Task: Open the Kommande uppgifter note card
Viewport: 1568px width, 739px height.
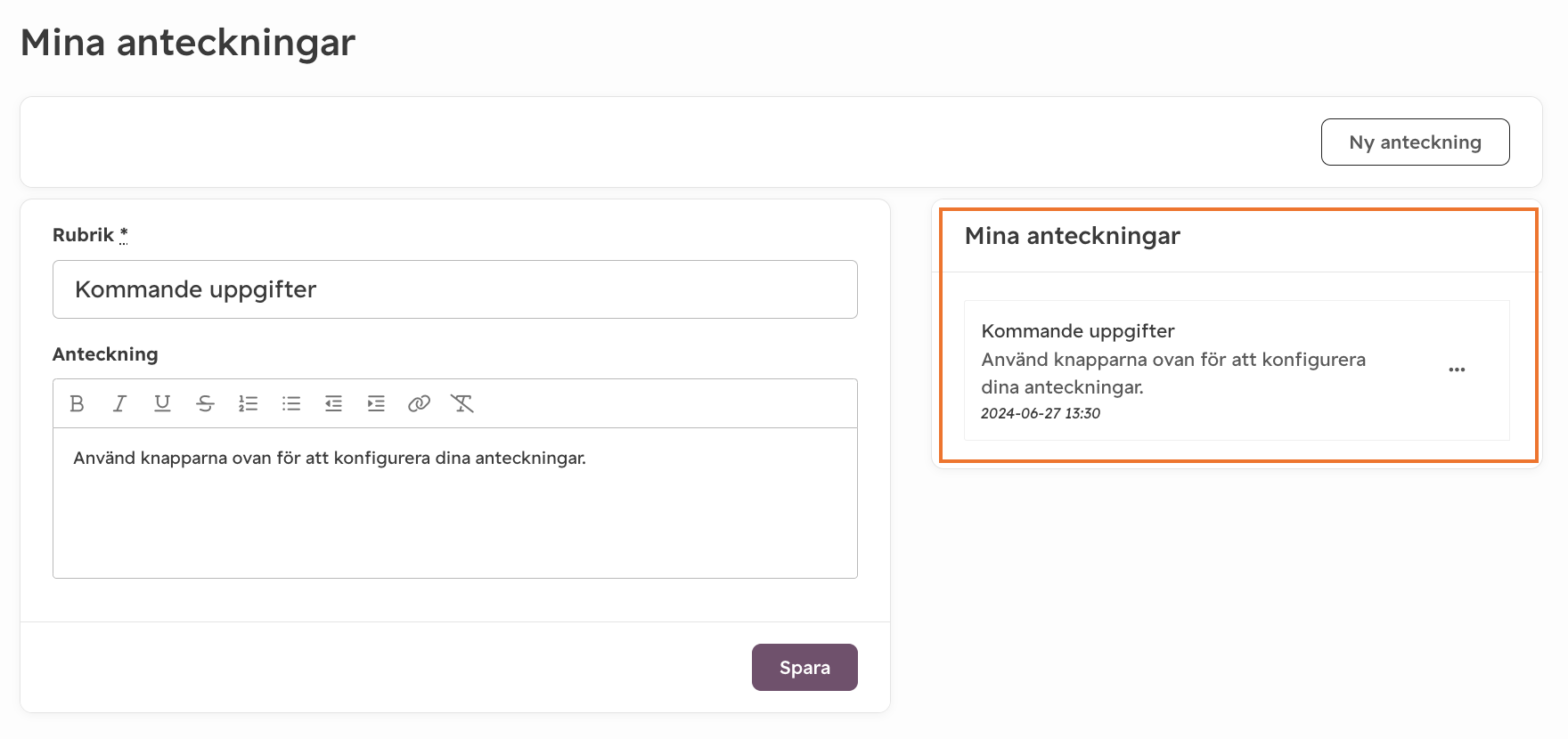Action: point(1237,370)
